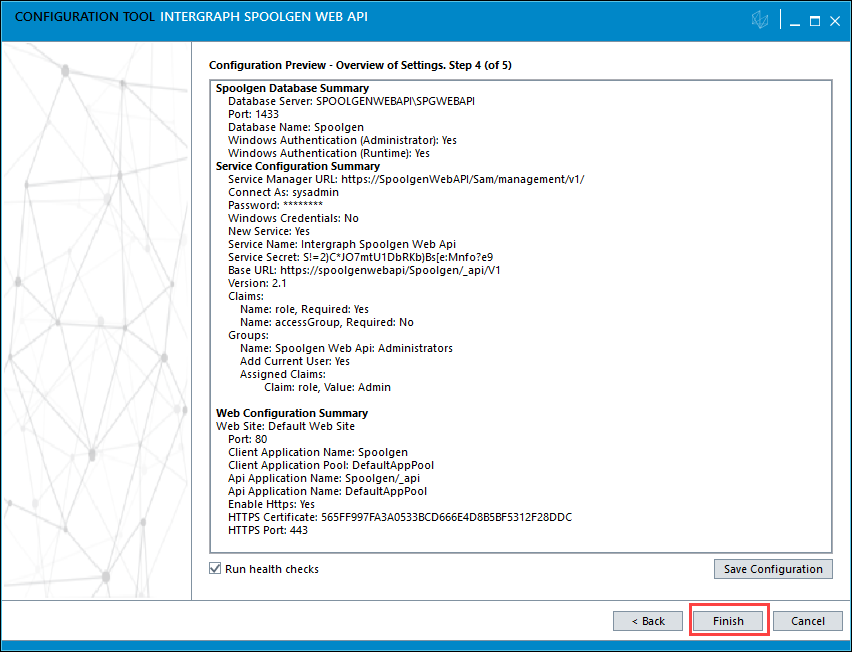Maximize the Configuration Tool window

(815, 21)
